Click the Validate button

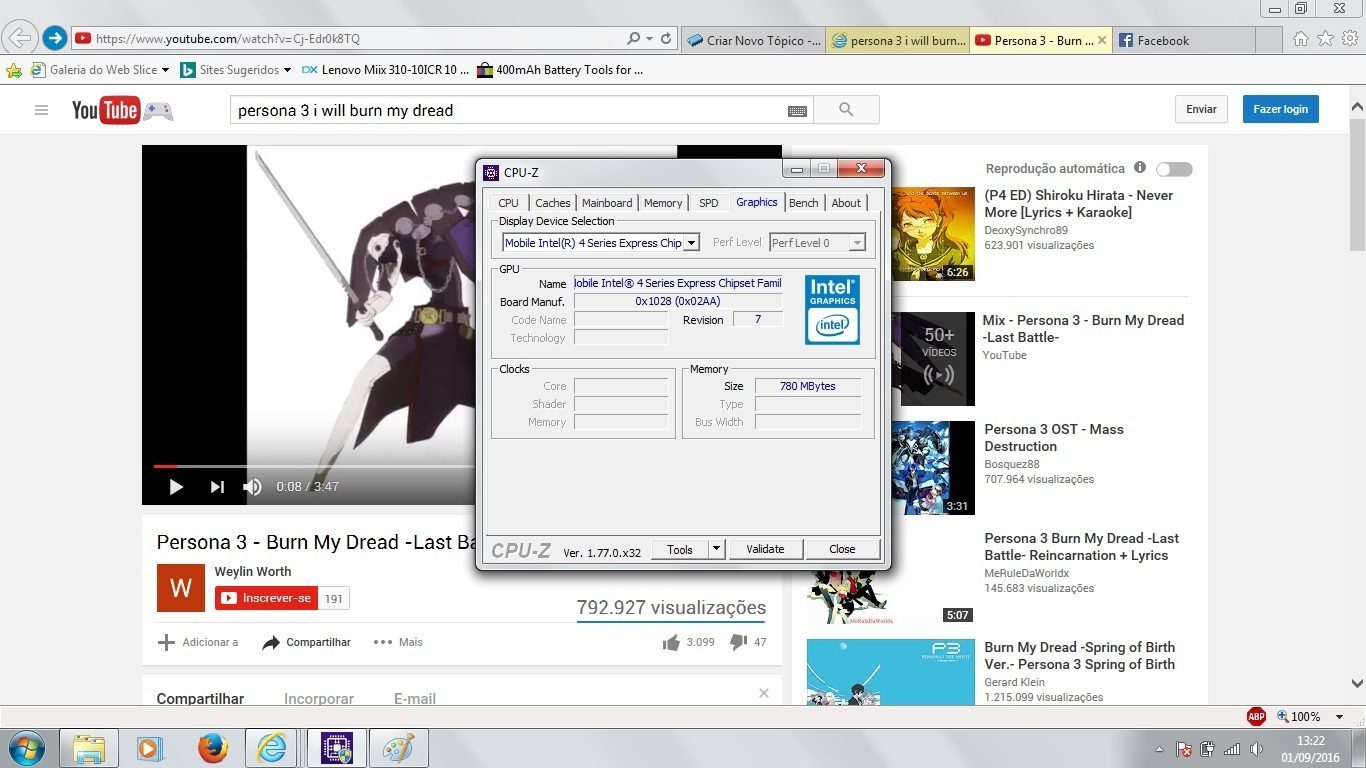pyautogui.click(x=765, y=549)
